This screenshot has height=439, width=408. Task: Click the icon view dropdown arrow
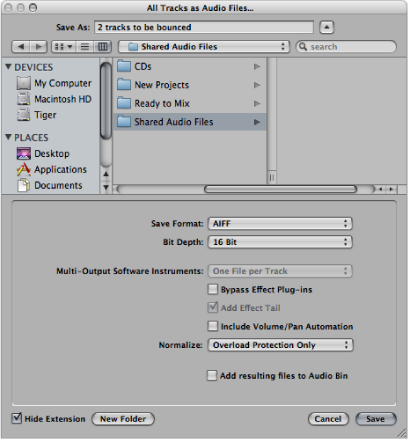[70, 47]
